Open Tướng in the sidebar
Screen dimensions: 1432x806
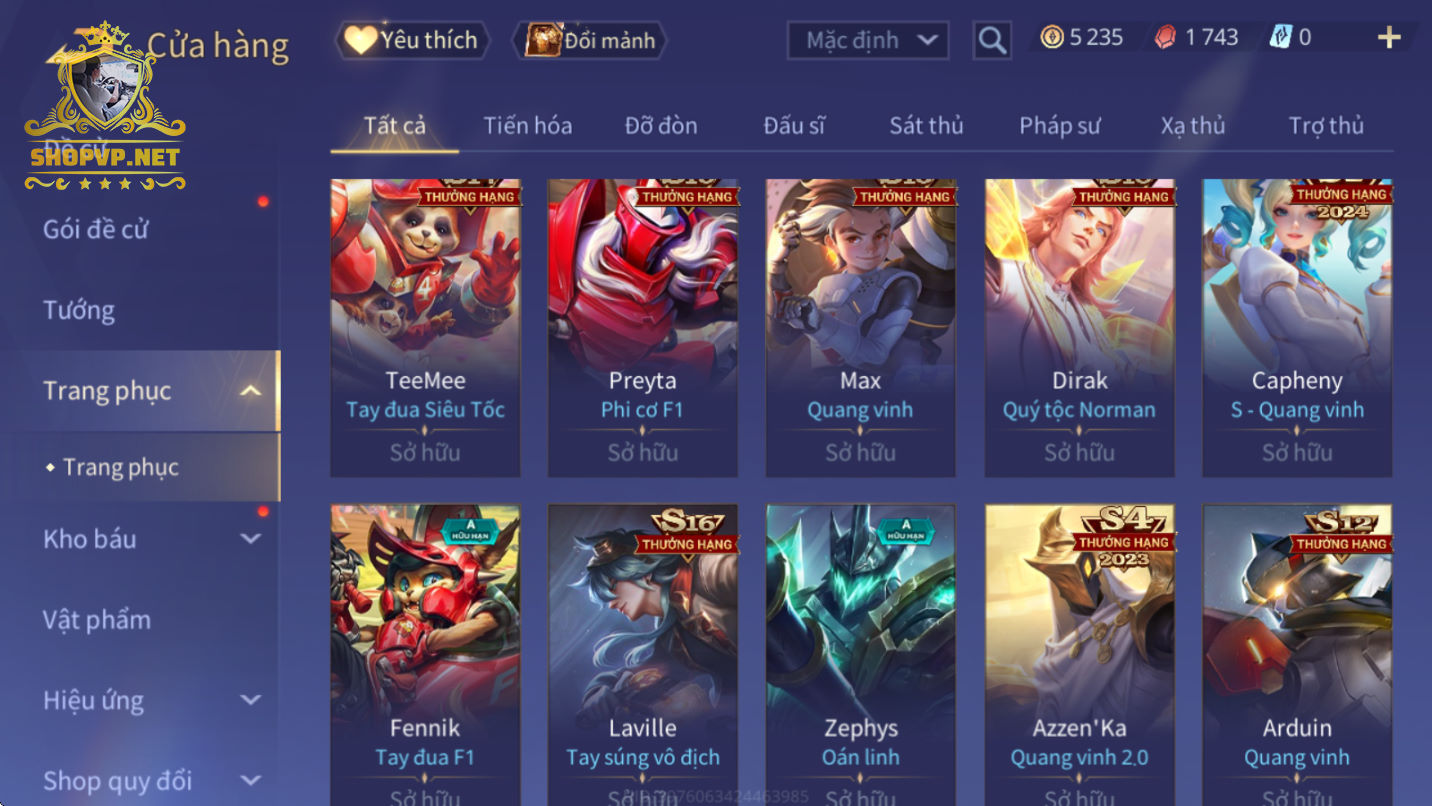point(79,310)
